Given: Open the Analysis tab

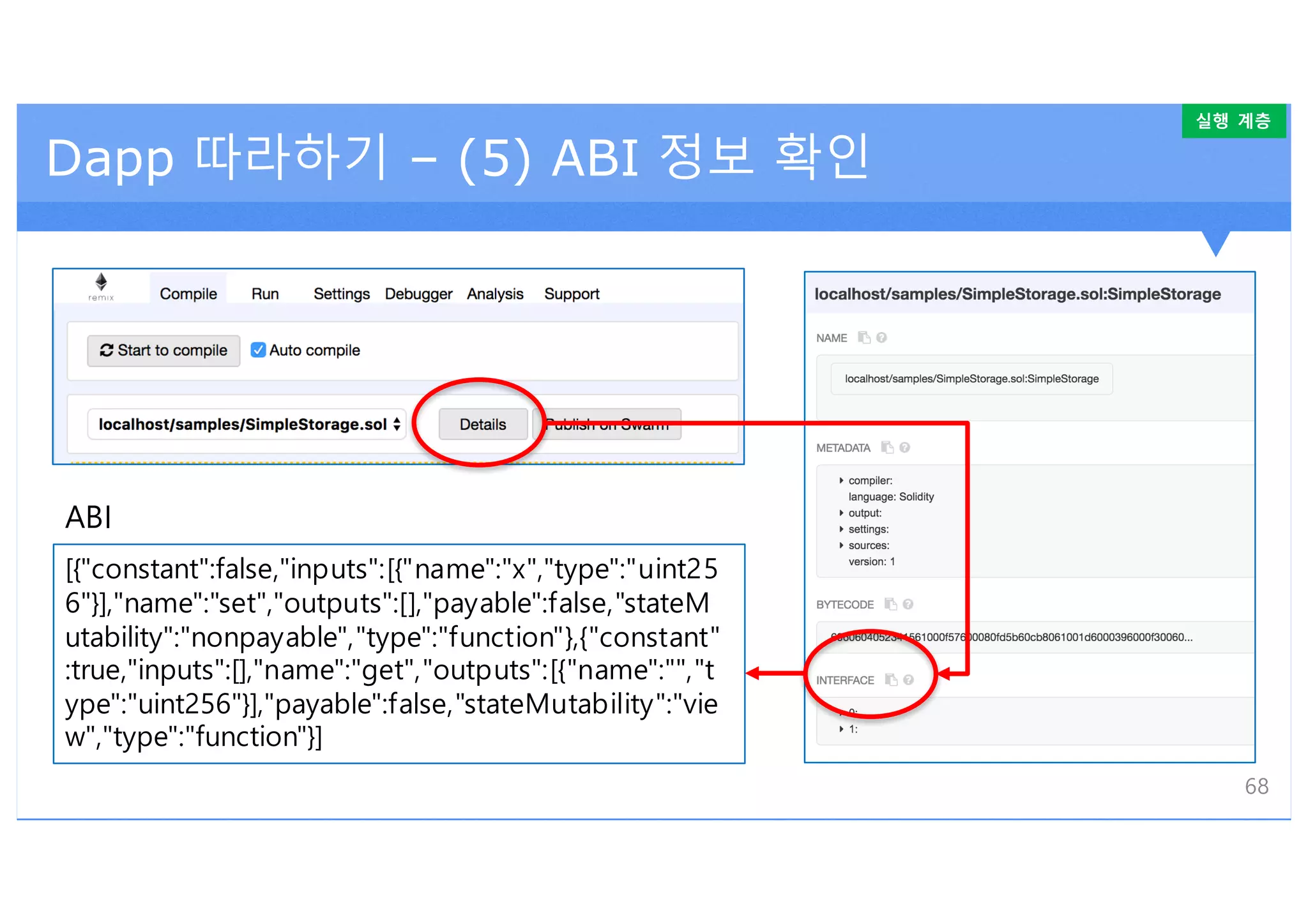Looking at the screenshot, I should point(495,294).
